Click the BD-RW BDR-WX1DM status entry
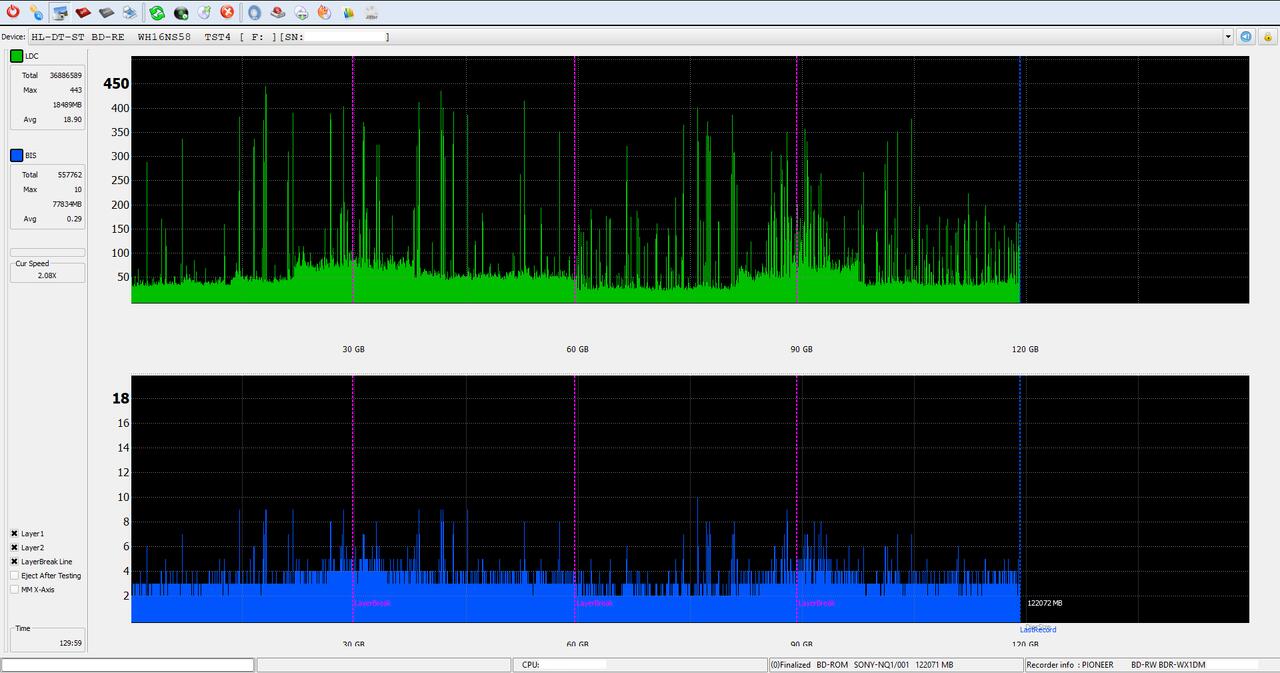Viewport: 1280px width, 673px height. point(1168,665)
